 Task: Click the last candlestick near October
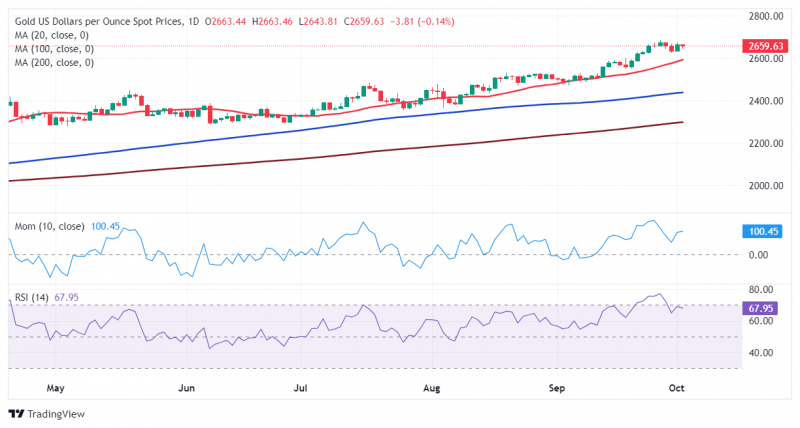pyautogui.click(x=683, y=45)
